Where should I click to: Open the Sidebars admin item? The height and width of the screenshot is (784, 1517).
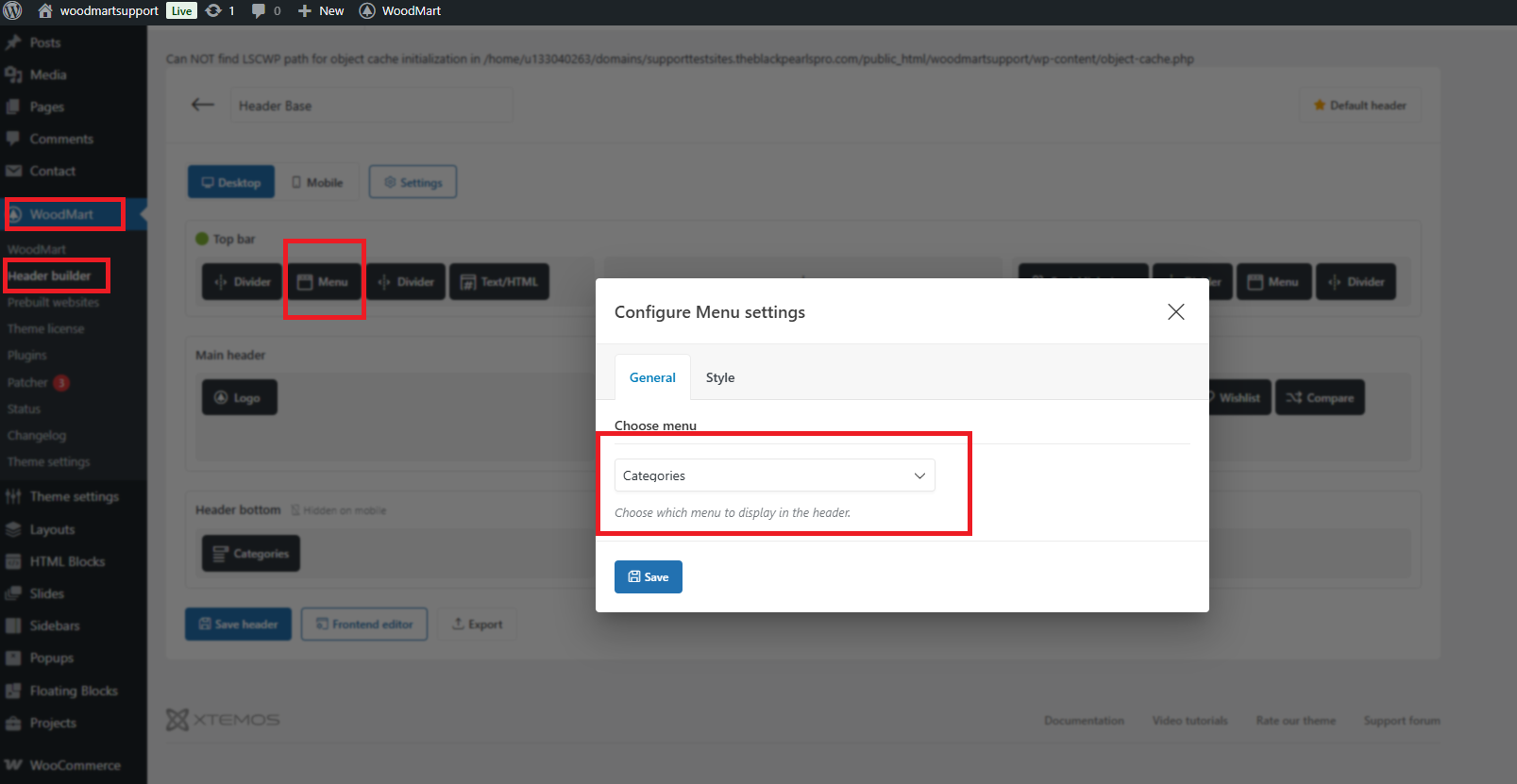(55, 626)
